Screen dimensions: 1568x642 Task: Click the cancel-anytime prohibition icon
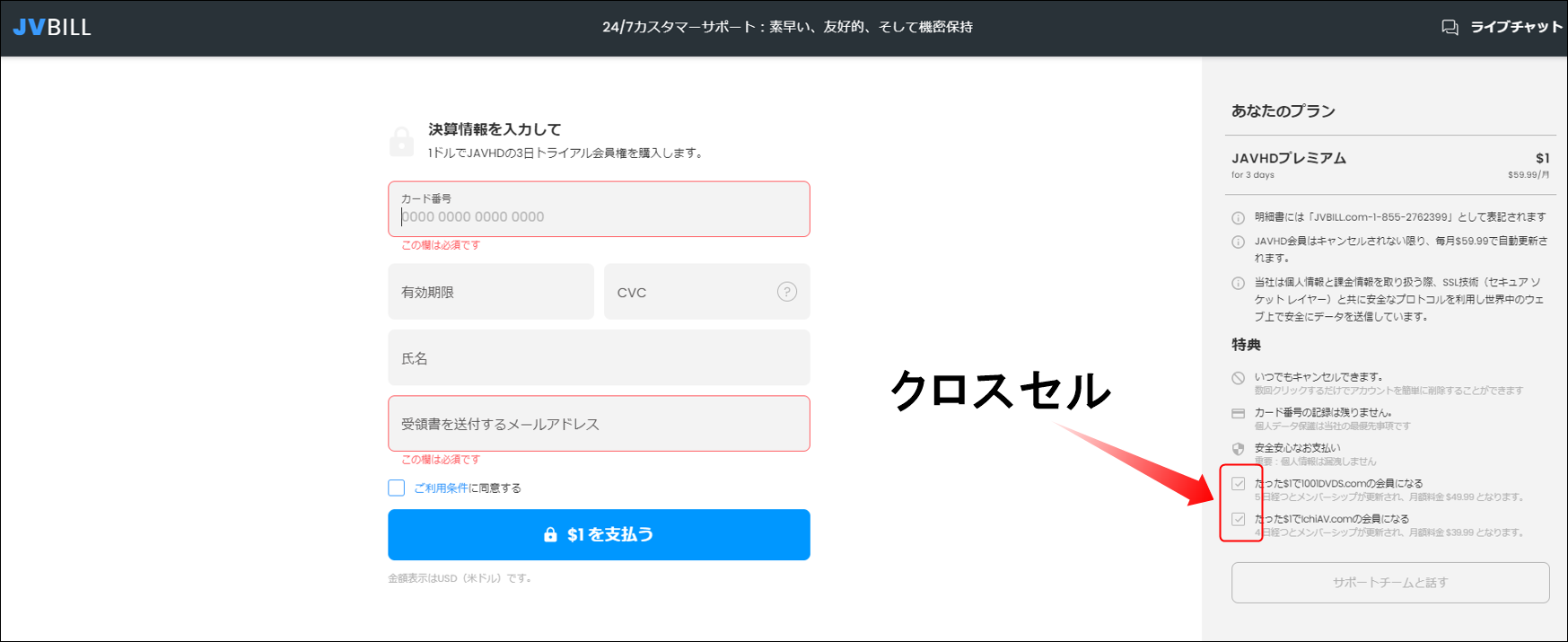[x=1238, y=378]
